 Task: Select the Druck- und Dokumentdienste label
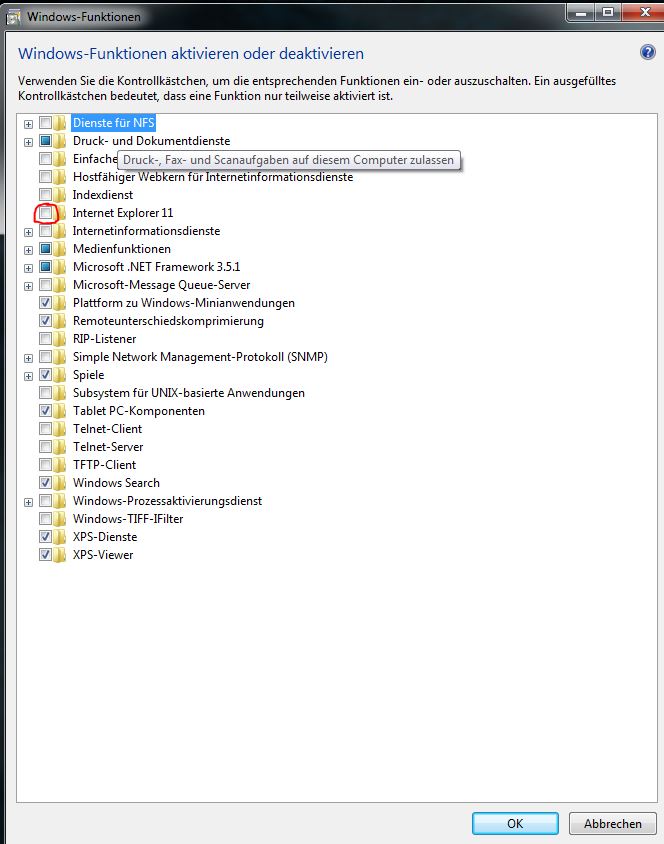pyautogui.click(x=151, y=141)
